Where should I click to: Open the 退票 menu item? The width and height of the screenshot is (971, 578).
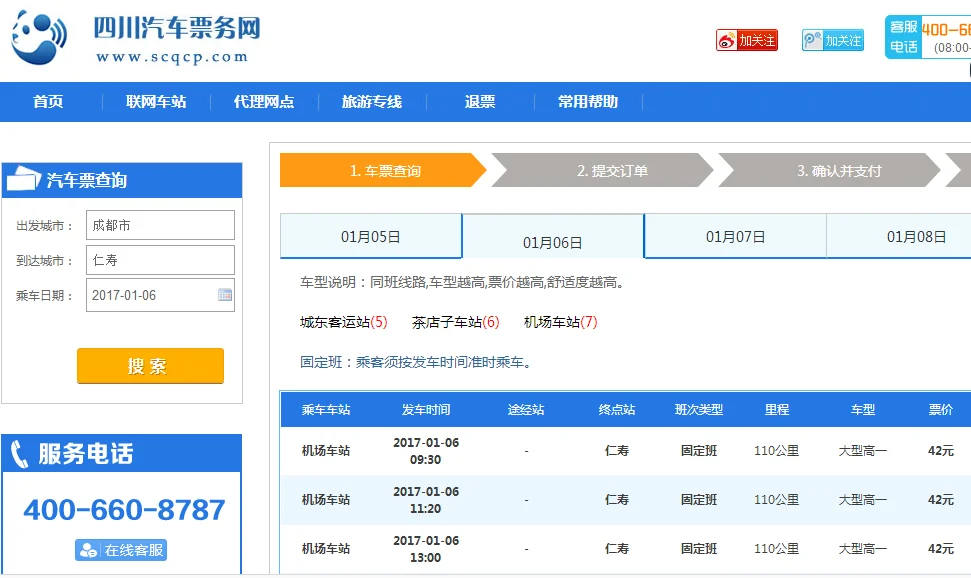coord(481,101)
